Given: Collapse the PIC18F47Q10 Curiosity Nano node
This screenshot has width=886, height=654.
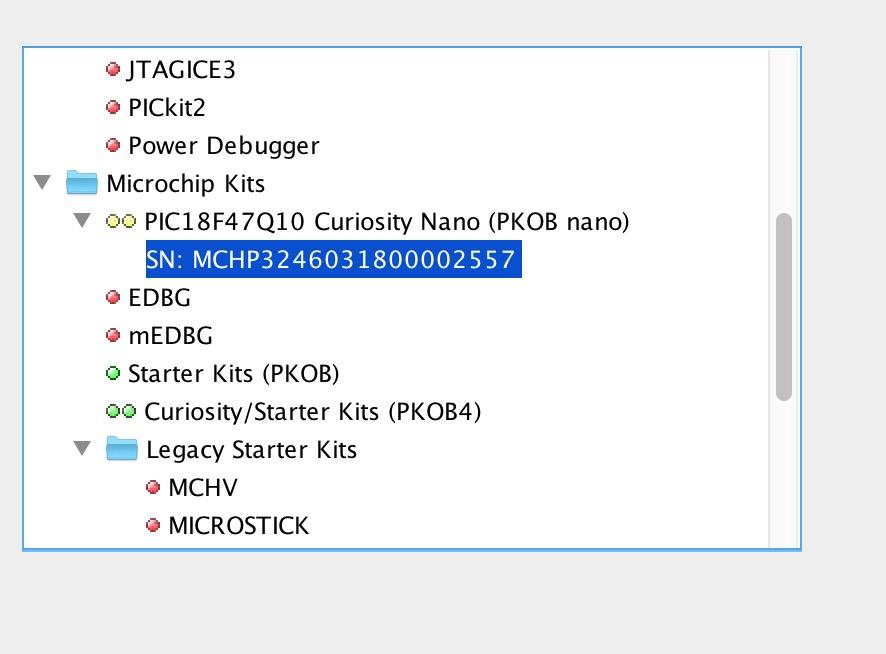Looking at the screenshot, I should point(82,221).
